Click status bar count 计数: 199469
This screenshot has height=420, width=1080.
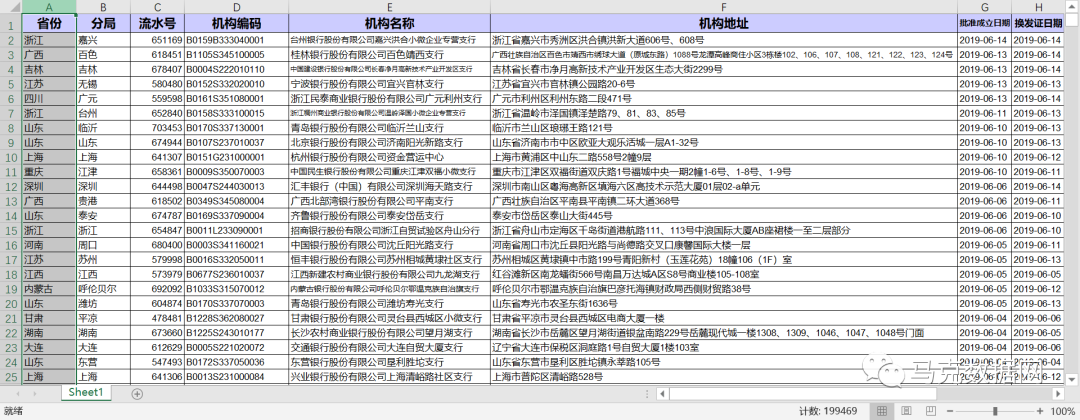click(828, 411)
